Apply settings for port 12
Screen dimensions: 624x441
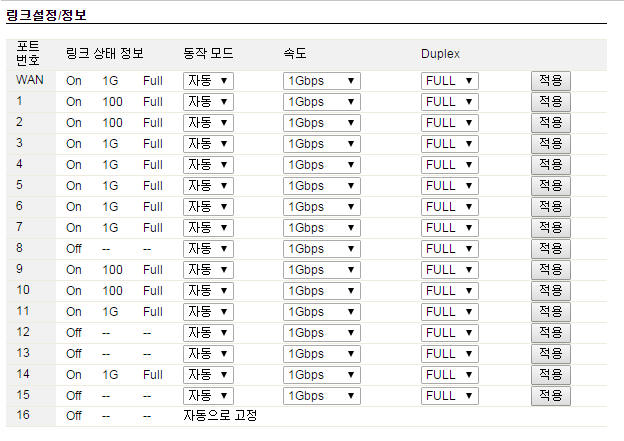click(551, 333)
